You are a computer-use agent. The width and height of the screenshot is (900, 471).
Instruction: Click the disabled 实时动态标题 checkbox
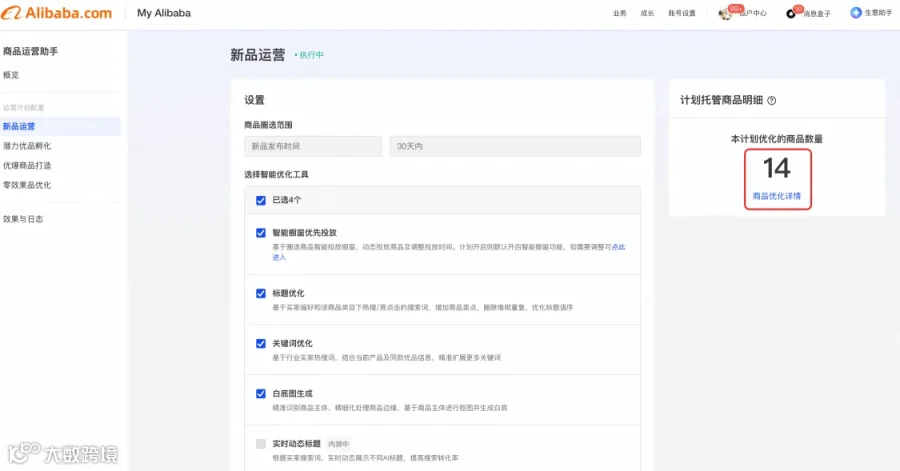coord(261,444)
